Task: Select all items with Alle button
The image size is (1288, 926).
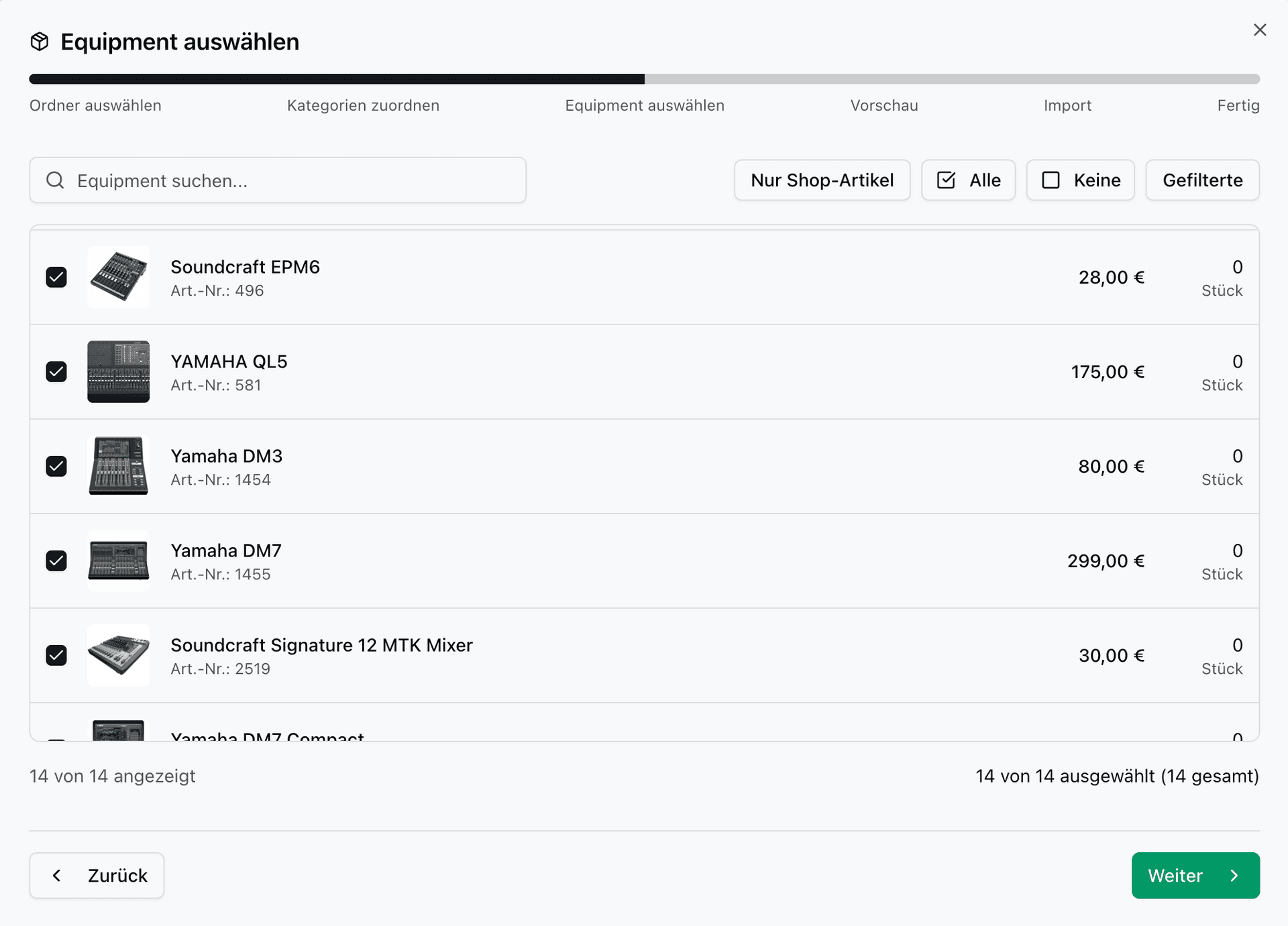Action: tap(968, 180)
